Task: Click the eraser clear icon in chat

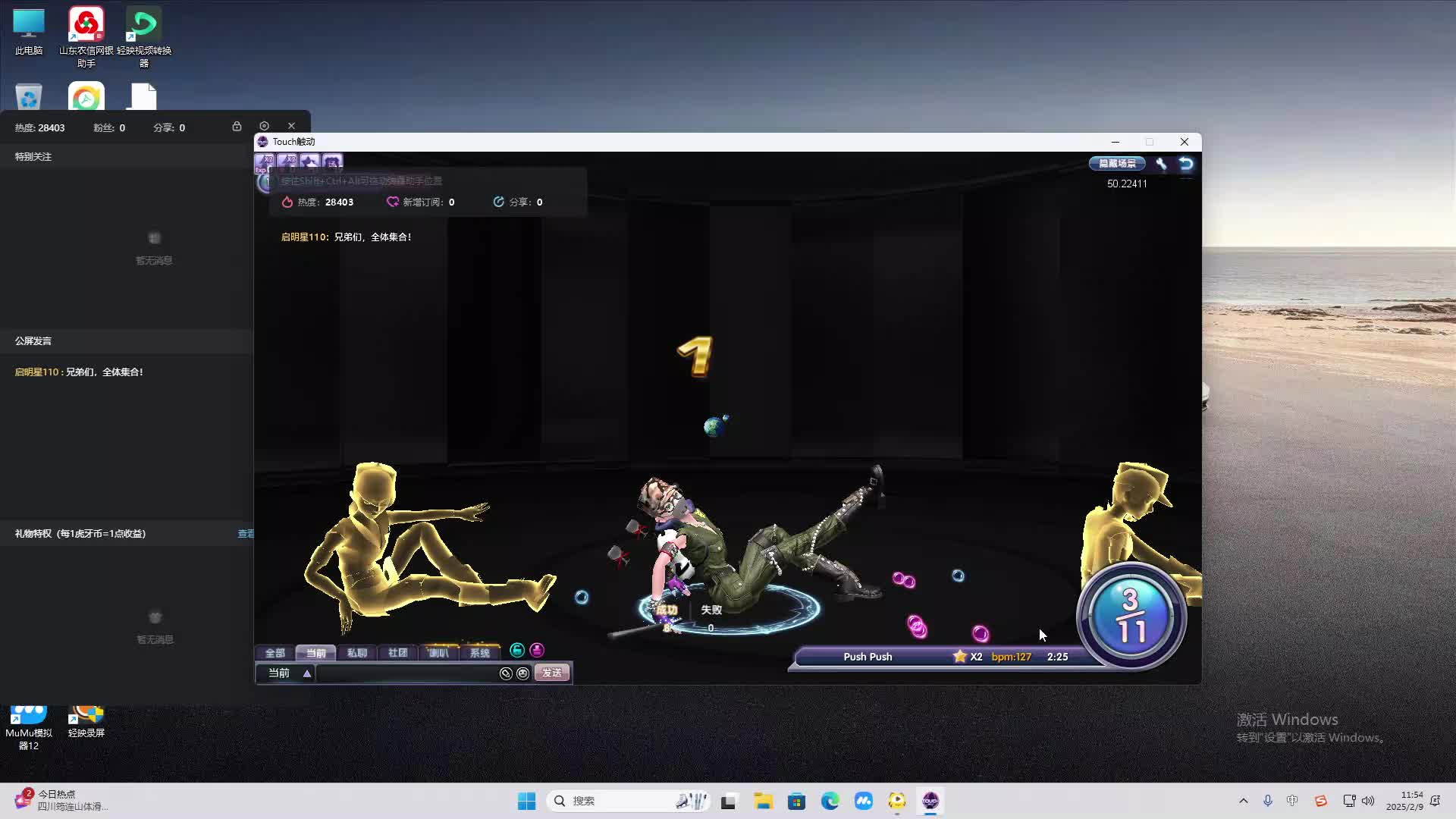Action: (x=506, y=673)
